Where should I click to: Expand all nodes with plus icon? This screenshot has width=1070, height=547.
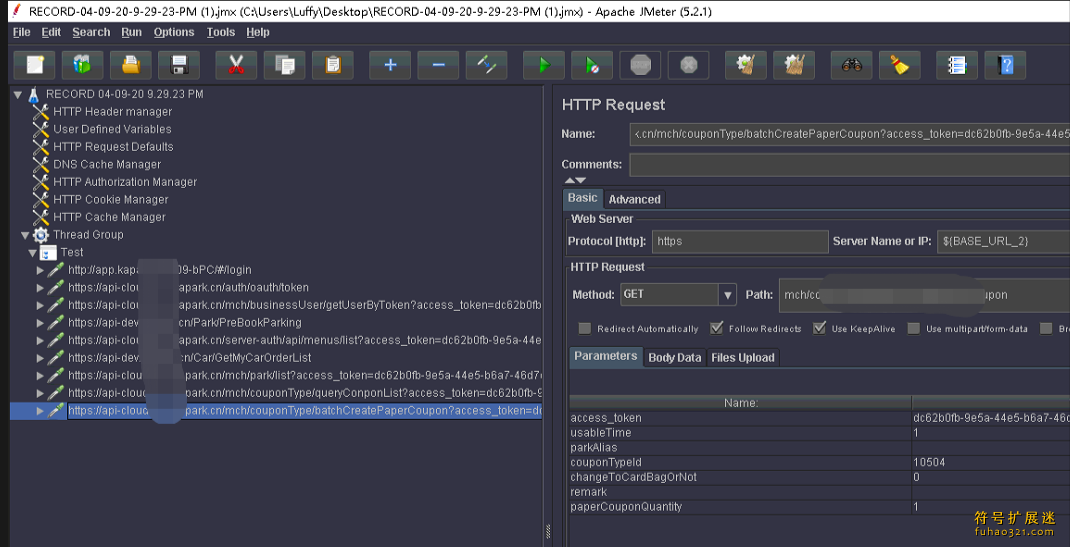[390, 65]
